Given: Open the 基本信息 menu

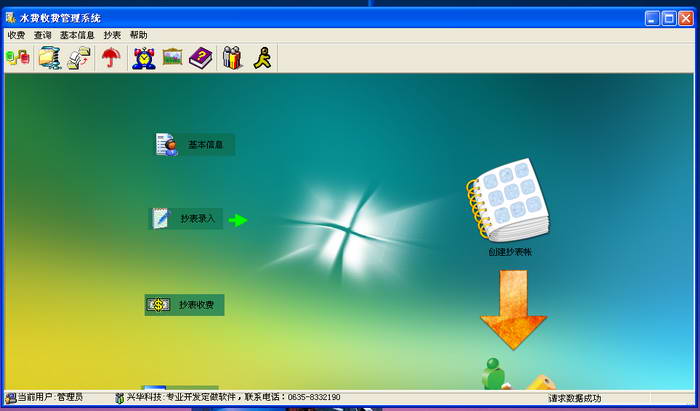Looking at the screenshot, I should click(77, 35).
